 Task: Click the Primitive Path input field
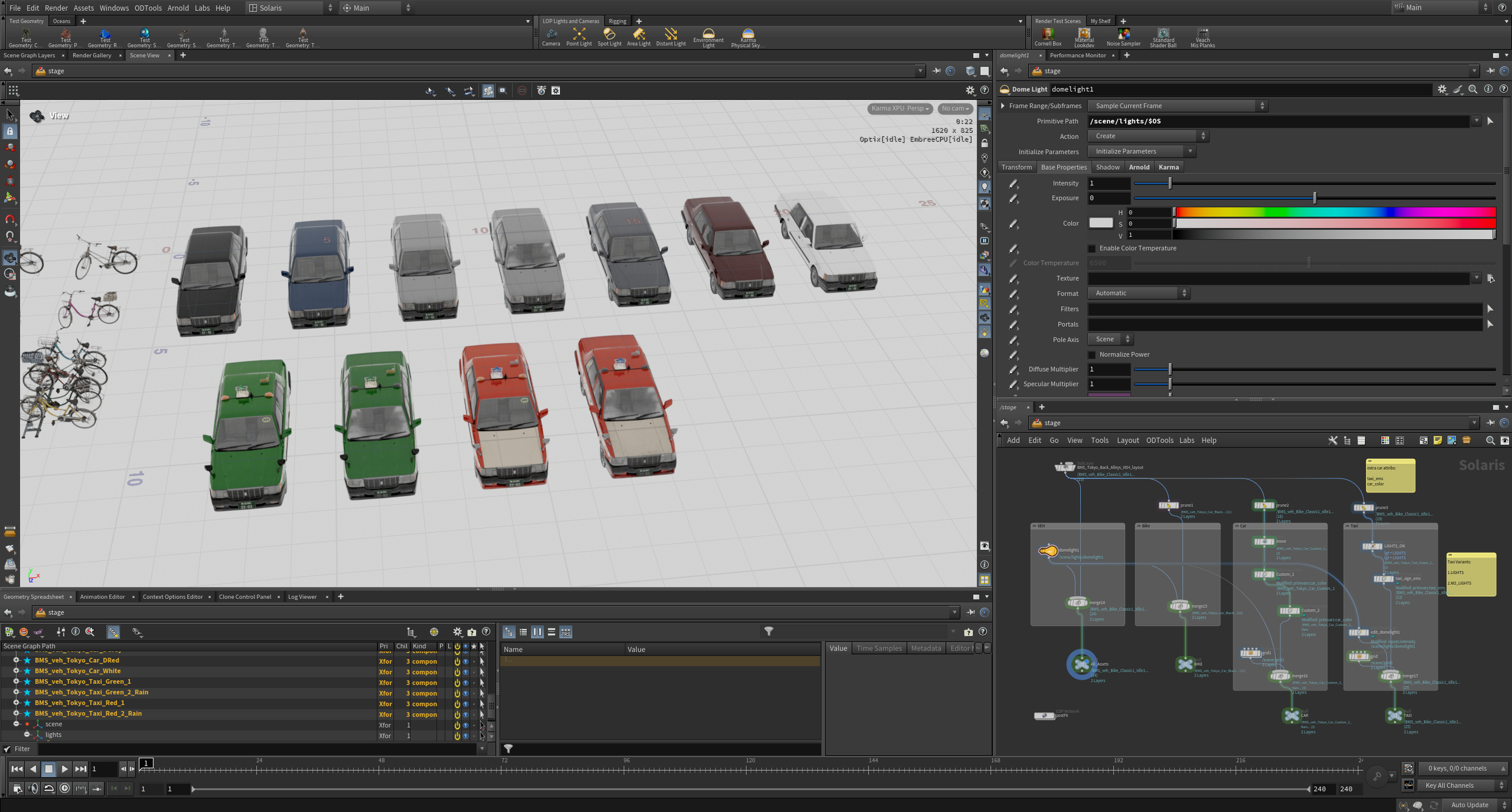click(x=1279, y=121)
